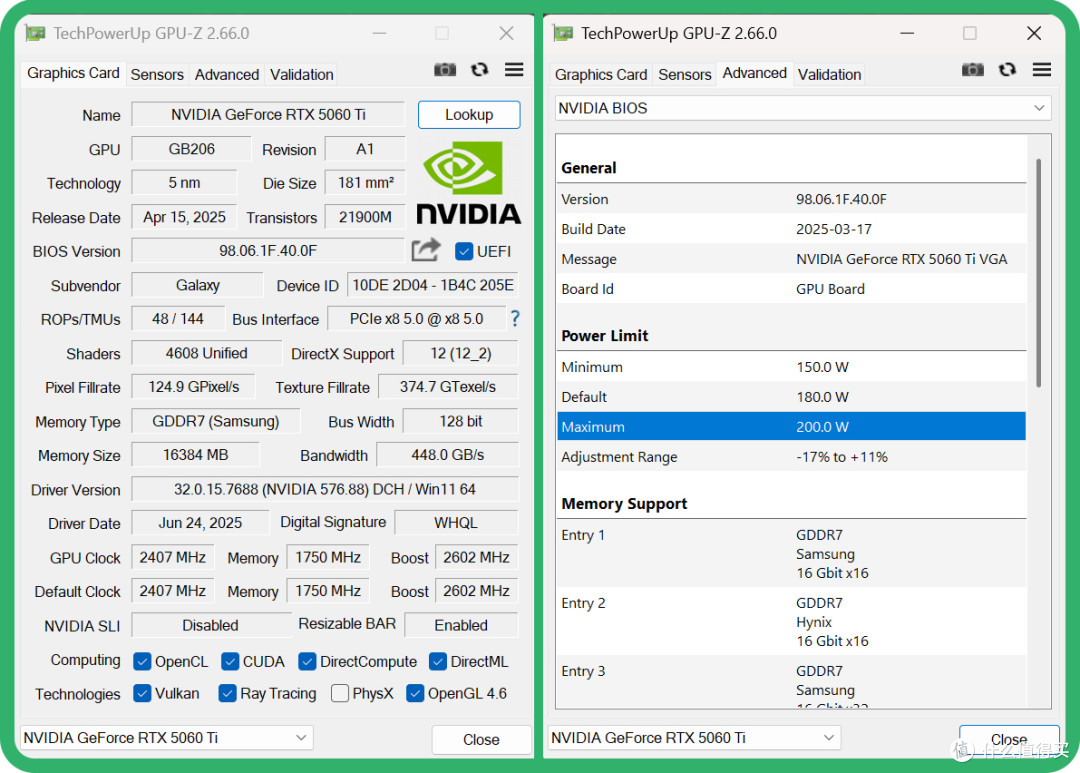Select Advanced tab in left window

coord(227,74)
